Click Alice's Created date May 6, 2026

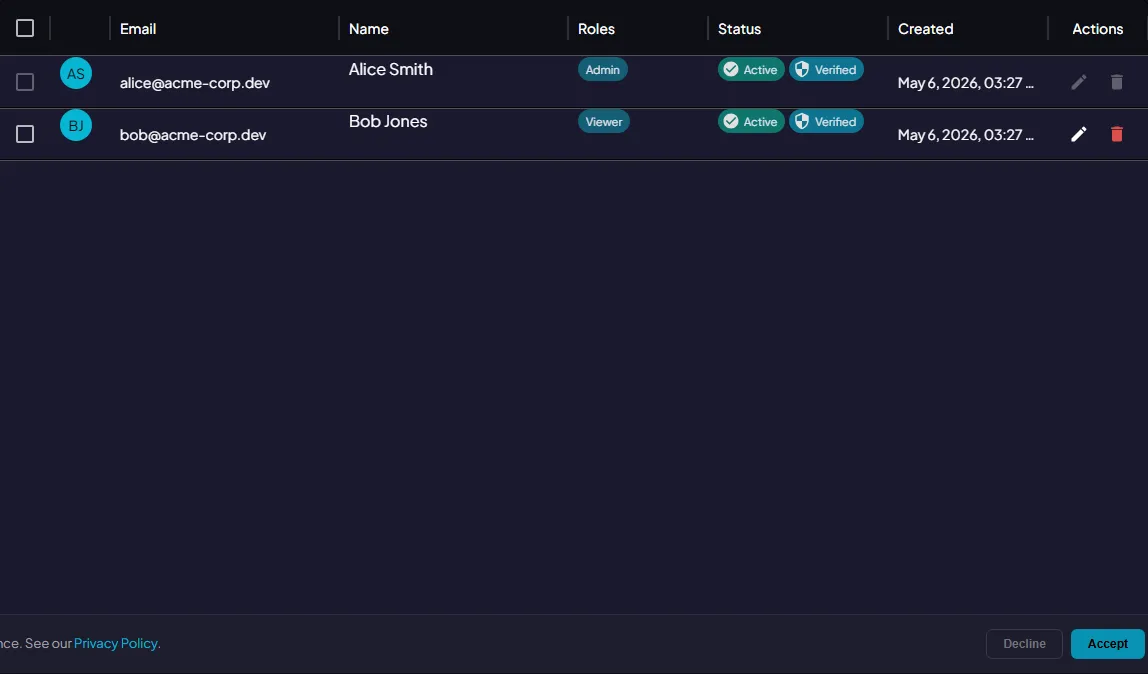[966, 83]
